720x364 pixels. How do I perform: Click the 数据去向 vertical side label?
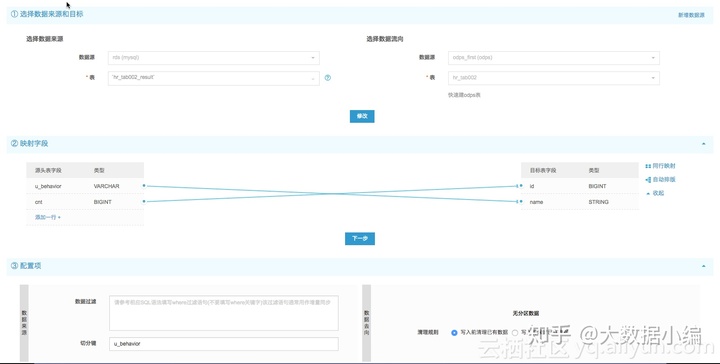366,322
